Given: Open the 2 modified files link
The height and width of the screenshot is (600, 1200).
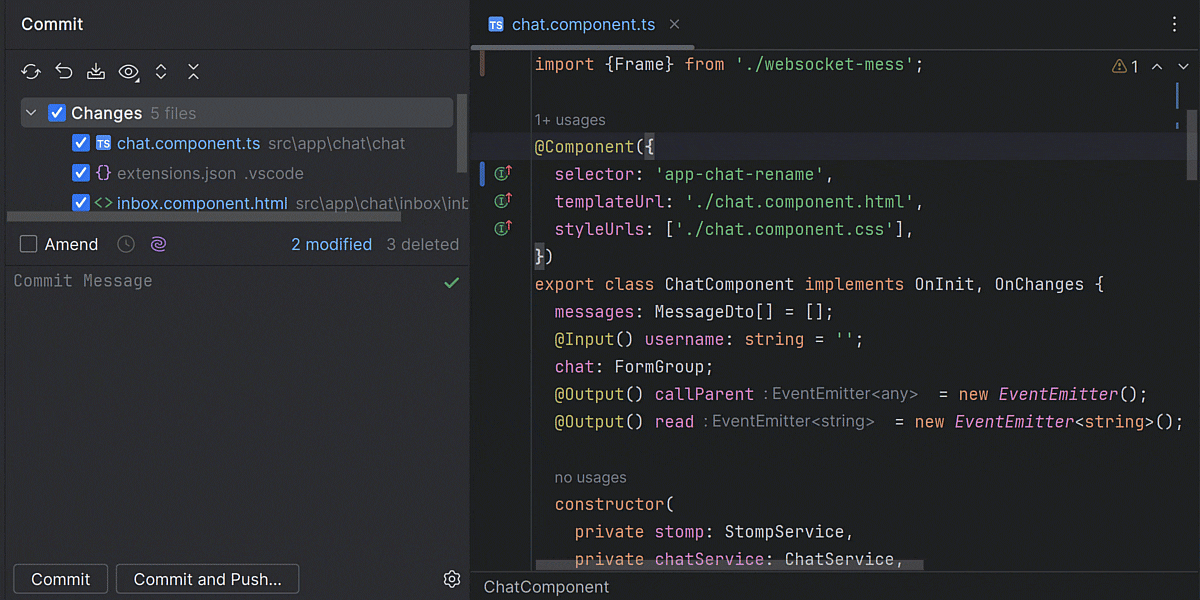Looking at the screenshot, I should 331,243.
